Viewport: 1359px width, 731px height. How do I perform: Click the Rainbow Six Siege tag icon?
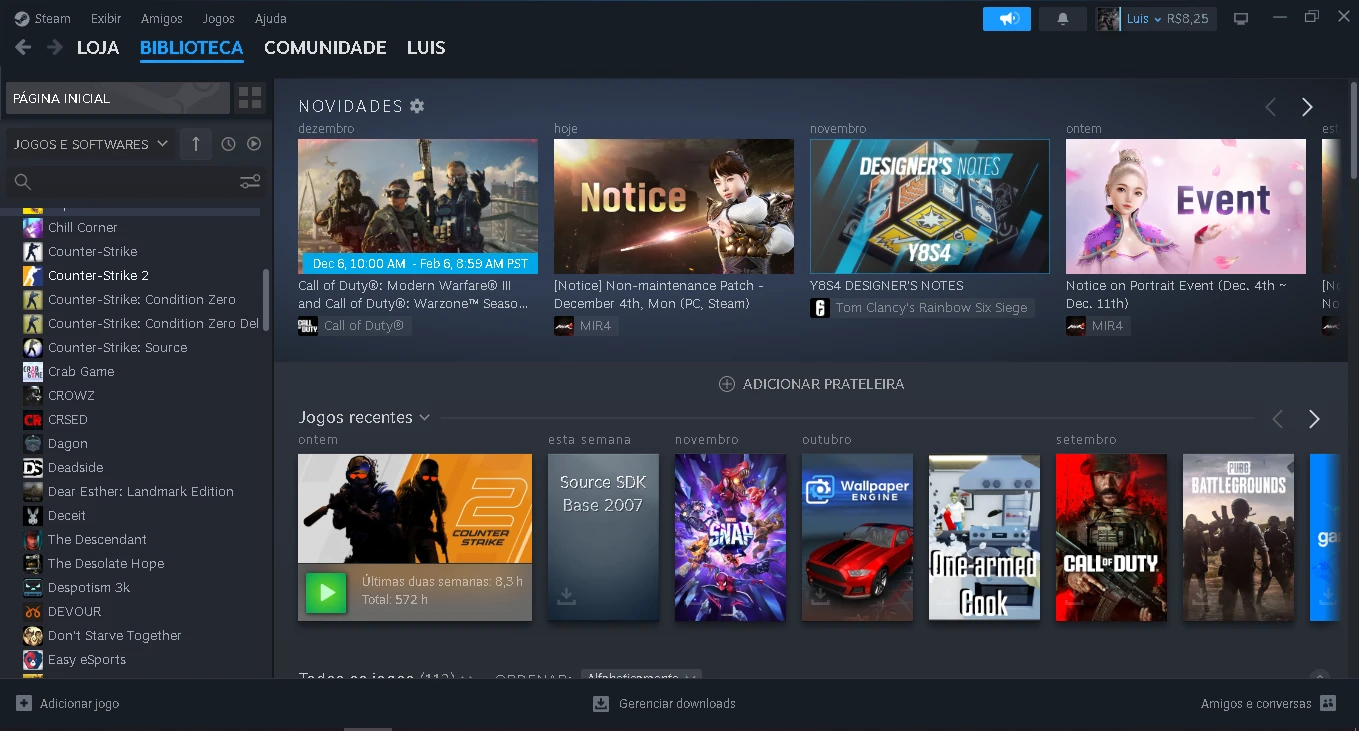pyautogui.click(x=820, y=308)
